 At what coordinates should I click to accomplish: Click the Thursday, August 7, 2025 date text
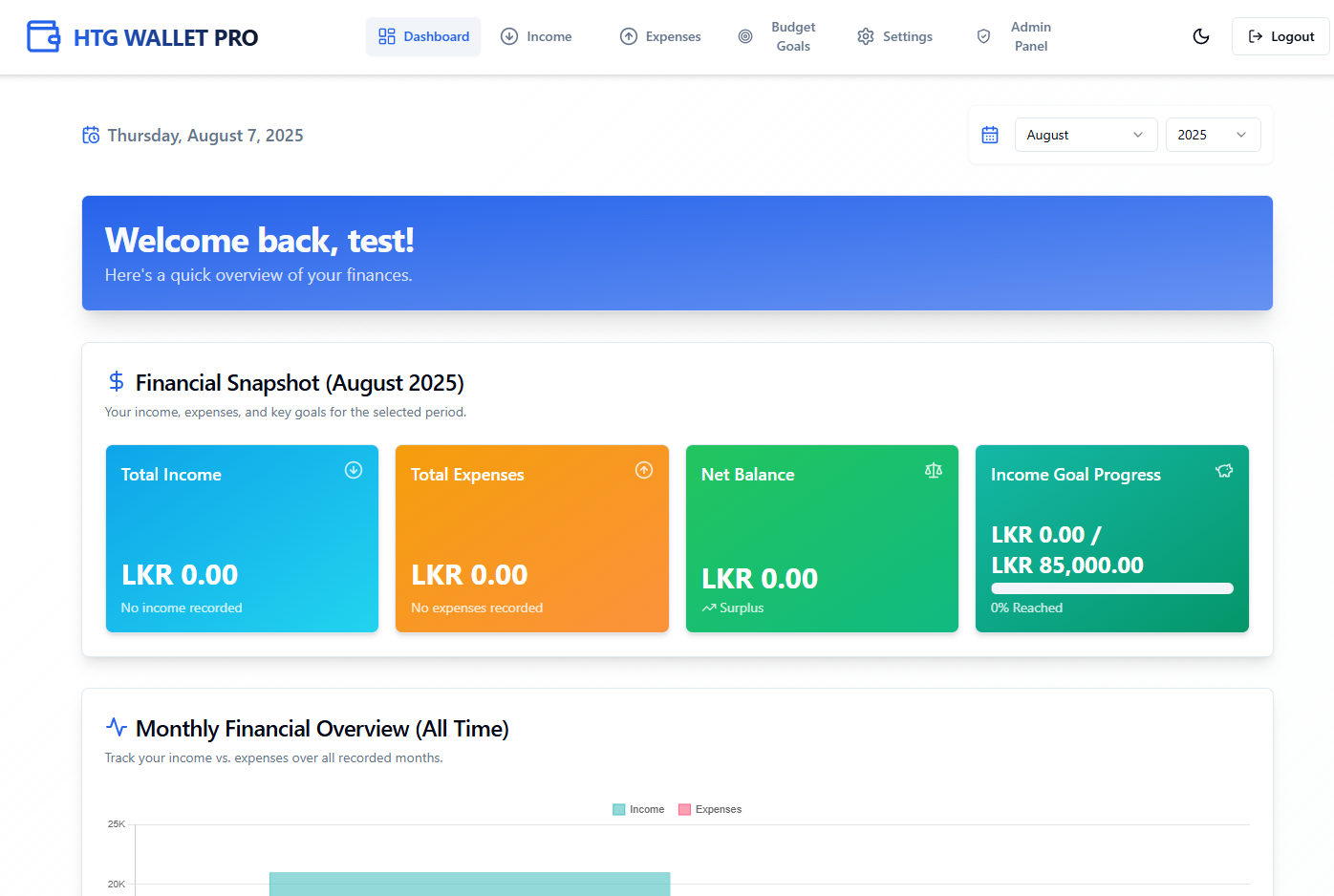coord(205,136)
